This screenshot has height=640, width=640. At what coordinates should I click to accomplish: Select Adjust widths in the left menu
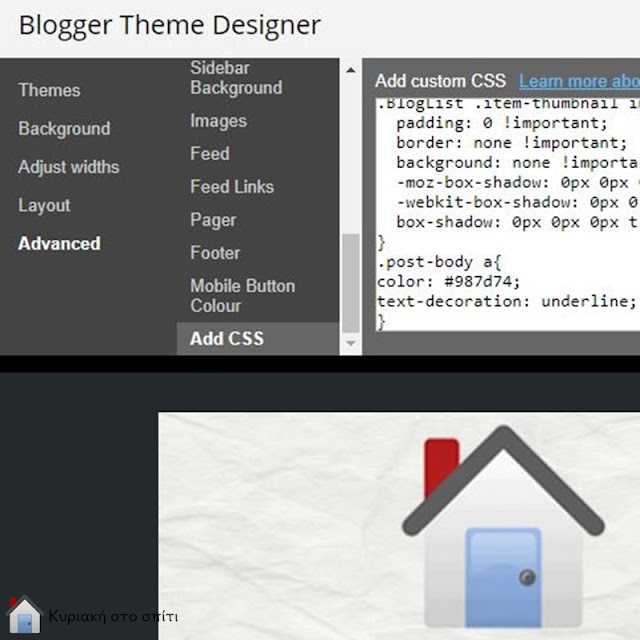click(x=69, y=167)
